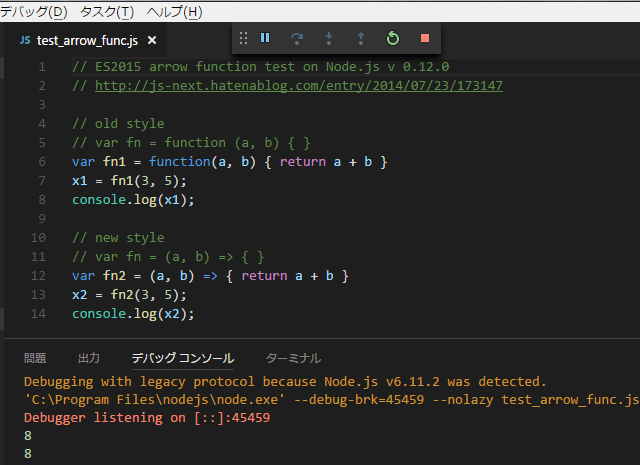This screenshot has height=465, width=640.
Task: Switch to the 出力 panel tab
Action: pos(89,358)
